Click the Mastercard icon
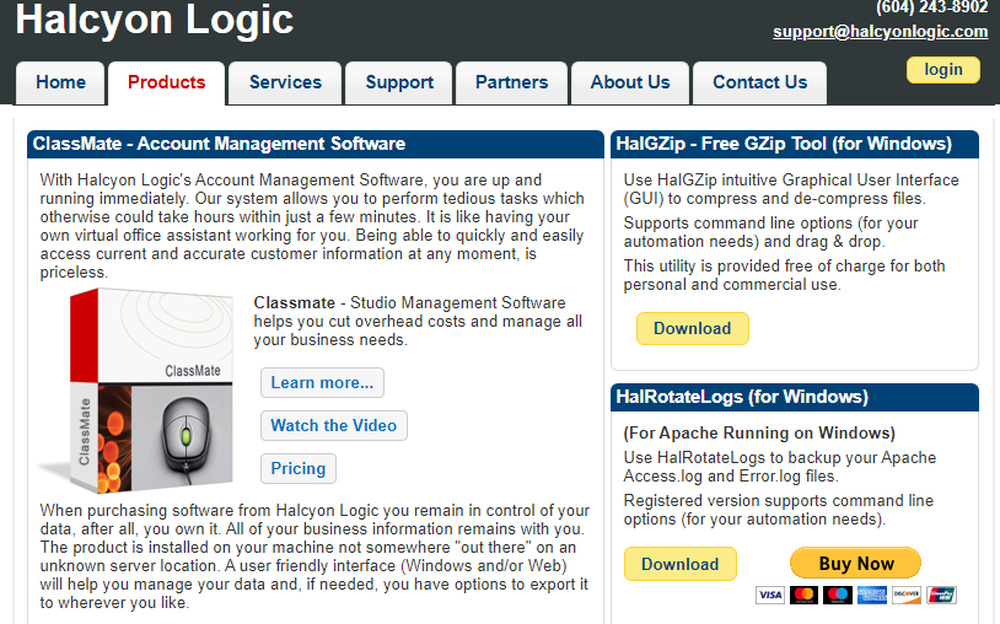The height and width of the screenshot is (624, 1000). 804,595
